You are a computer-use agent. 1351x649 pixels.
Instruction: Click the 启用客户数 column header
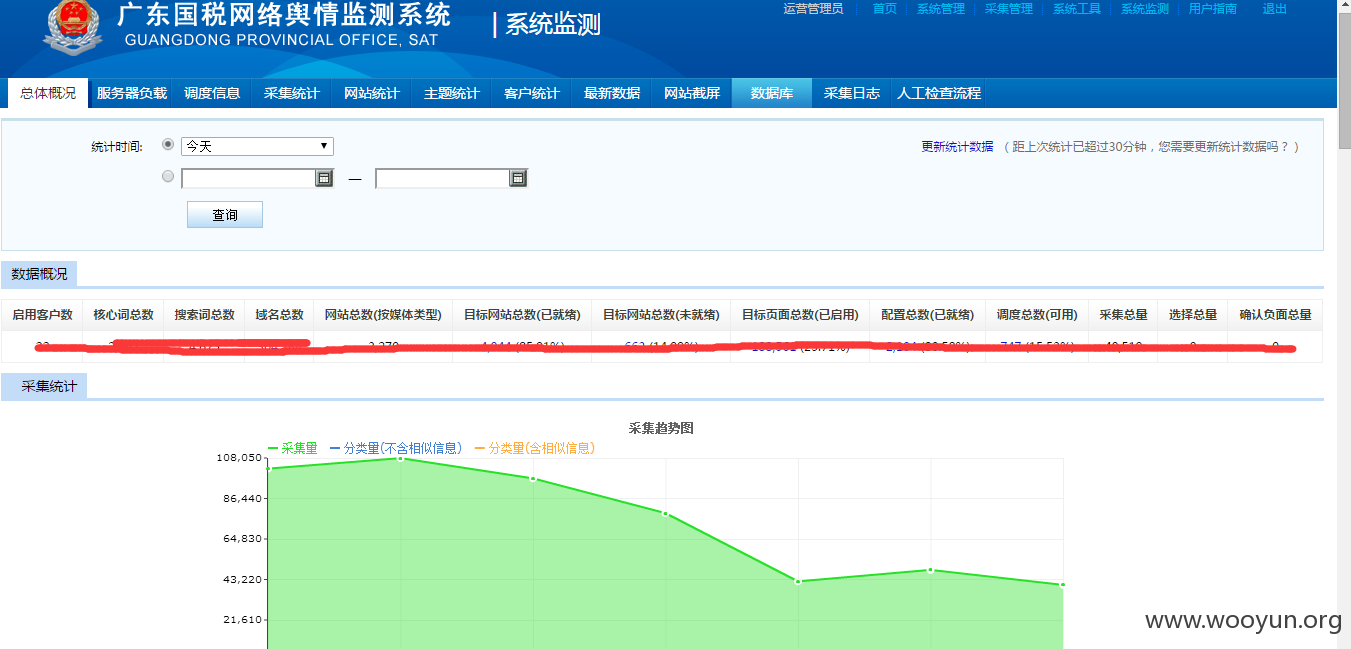pos(42,315)
